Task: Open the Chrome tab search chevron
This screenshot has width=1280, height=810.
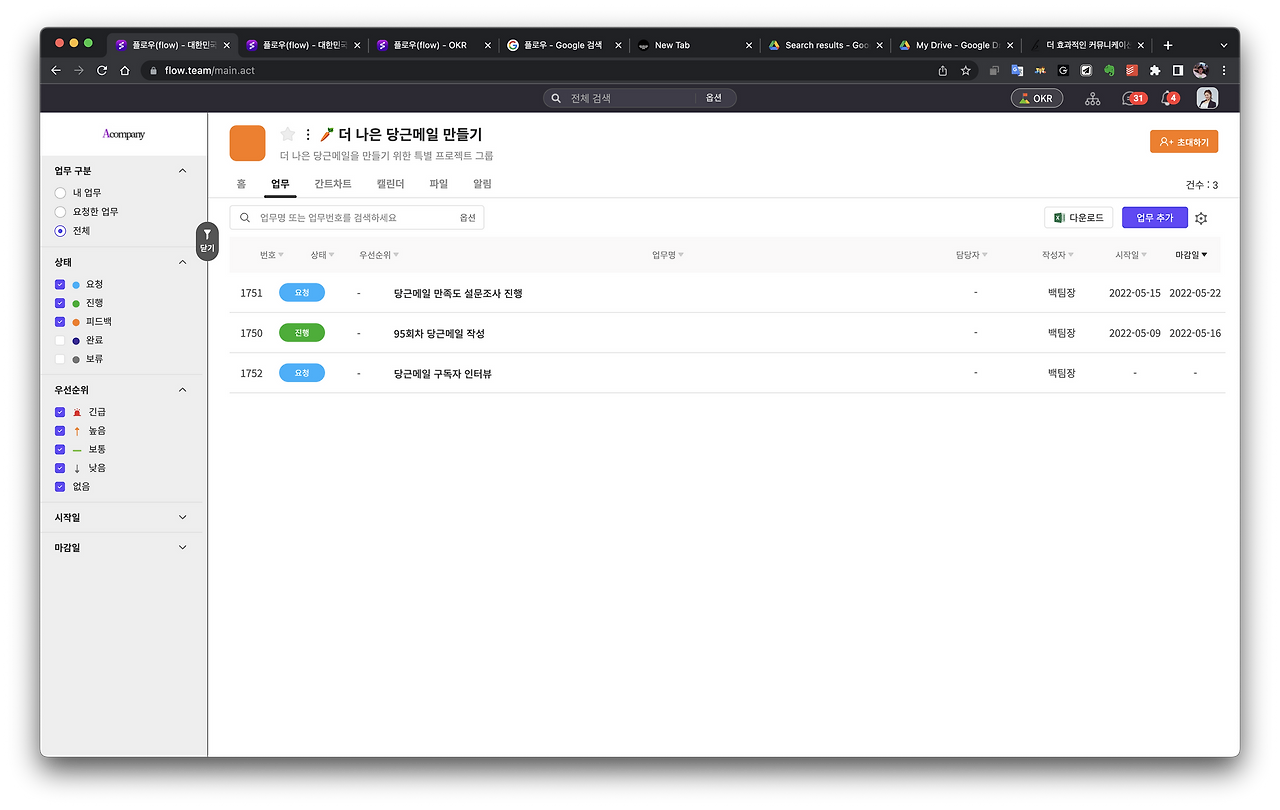Action: click(1223, 45)
